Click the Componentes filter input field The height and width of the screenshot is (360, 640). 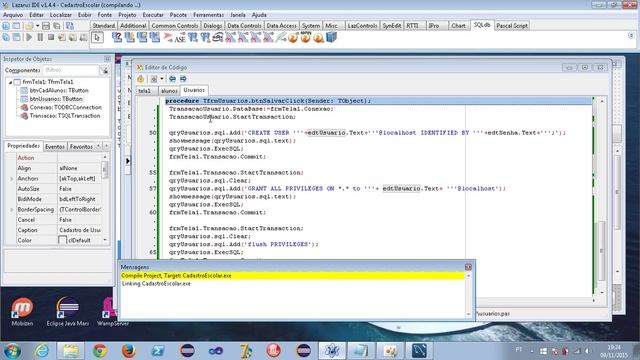click(x=71, y=70)
